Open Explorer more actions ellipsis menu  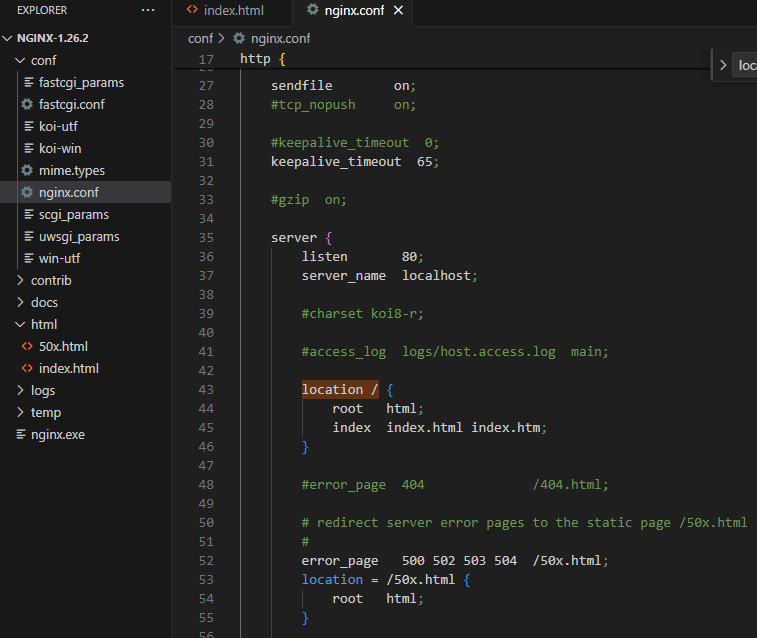148,10
